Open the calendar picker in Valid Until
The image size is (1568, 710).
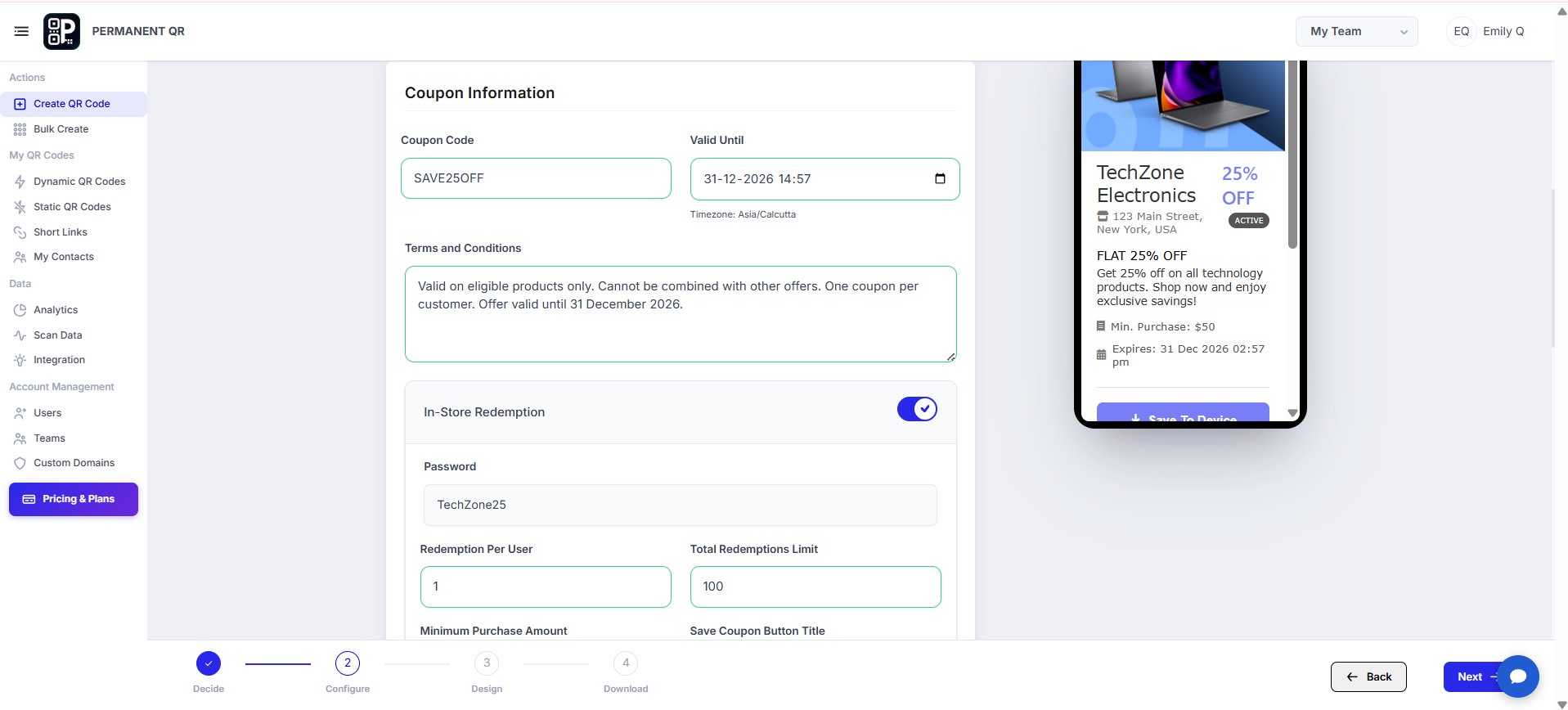pos(940,178)
